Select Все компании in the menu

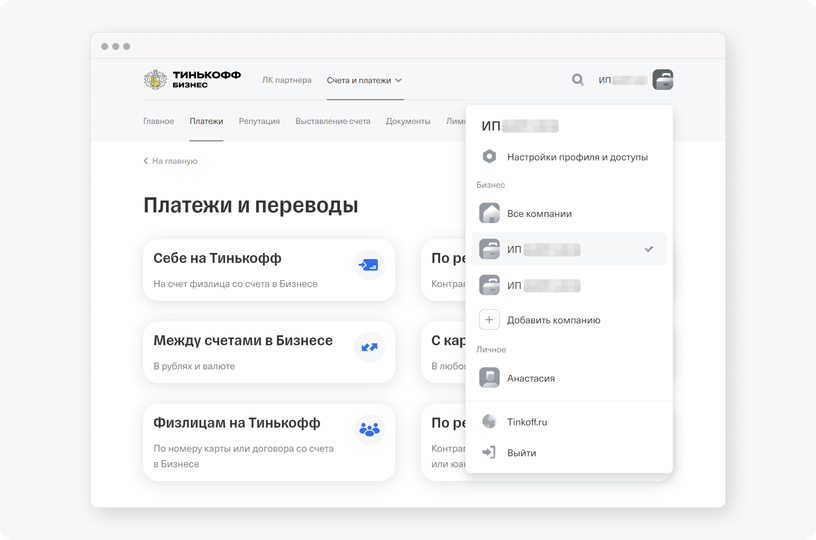tap(569, 213)
